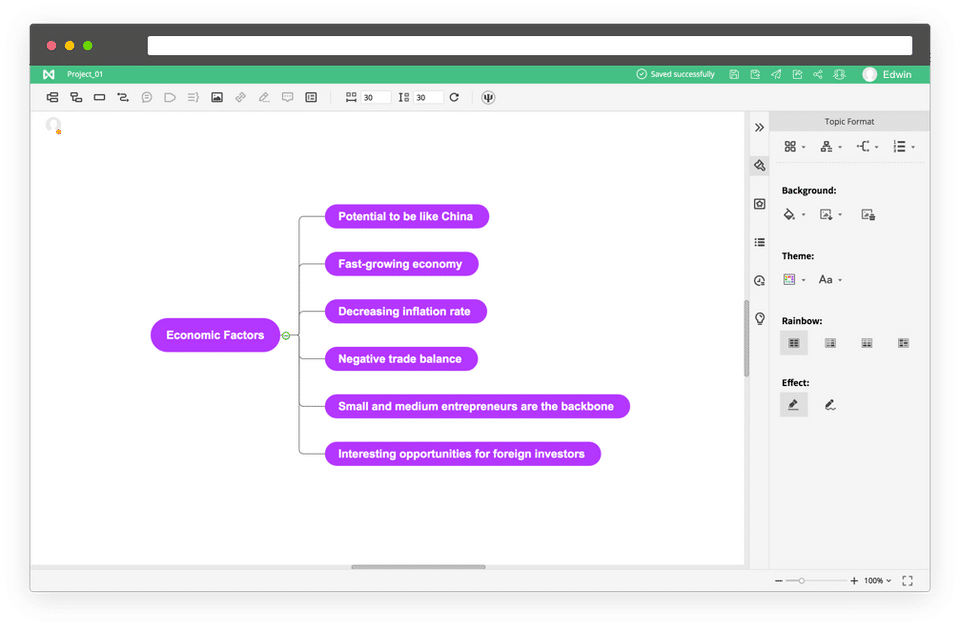This screenshot has height=627, width=960.
Task: Select the small and medium entrepreneurs topic
Action: click(477, 407)
